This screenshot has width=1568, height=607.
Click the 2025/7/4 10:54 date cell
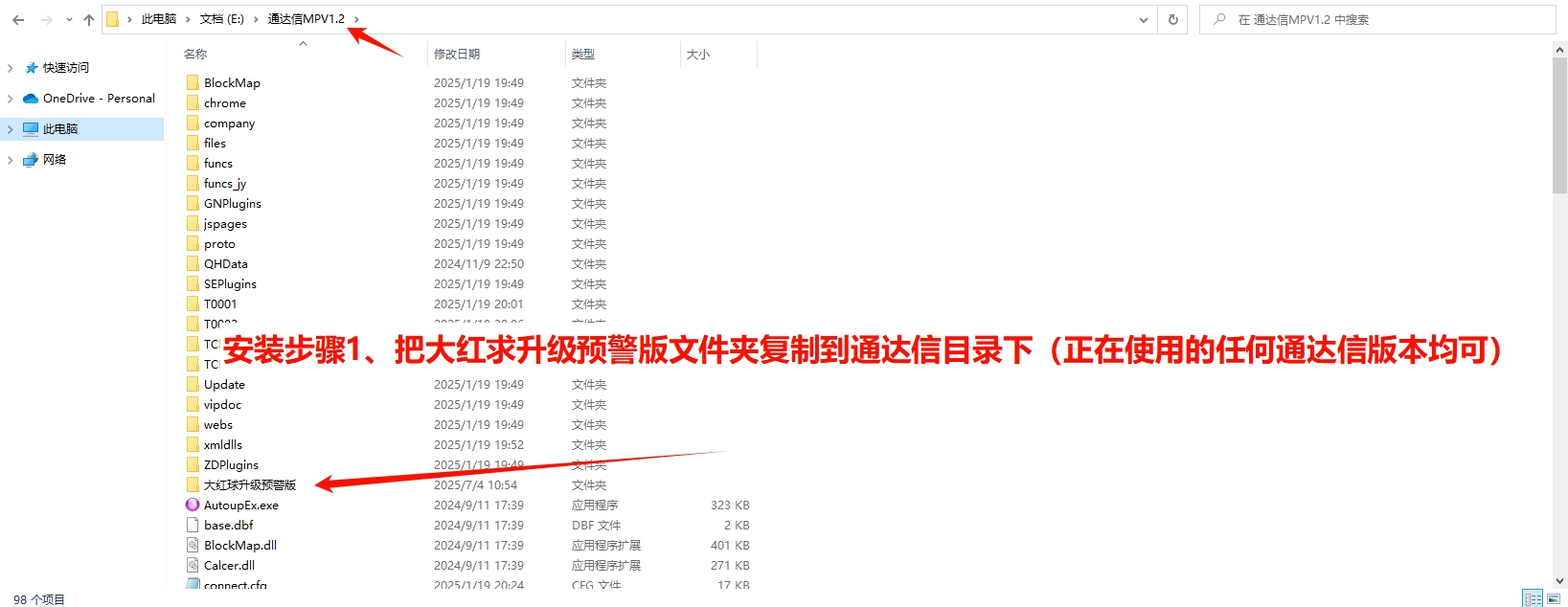(475, 485)
